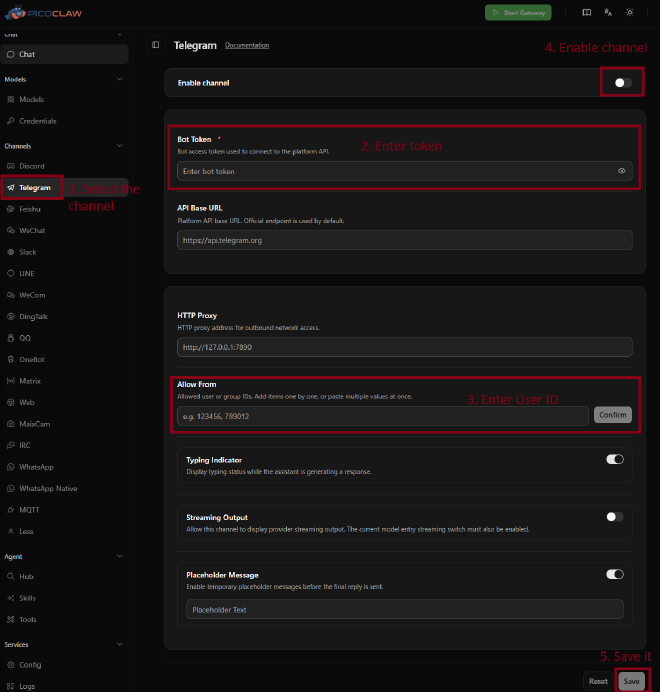Click the Placeholder Text input

(x=405, y=609)
